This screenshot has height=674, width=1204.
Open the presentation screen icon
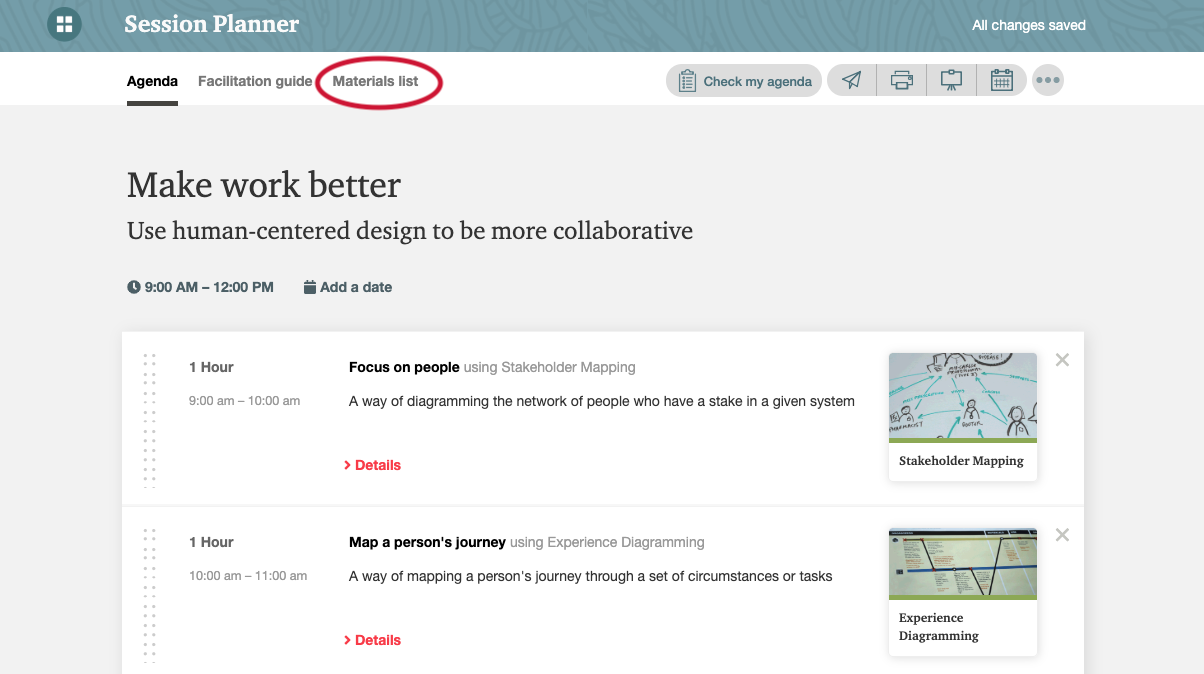[x=952, y=81]
